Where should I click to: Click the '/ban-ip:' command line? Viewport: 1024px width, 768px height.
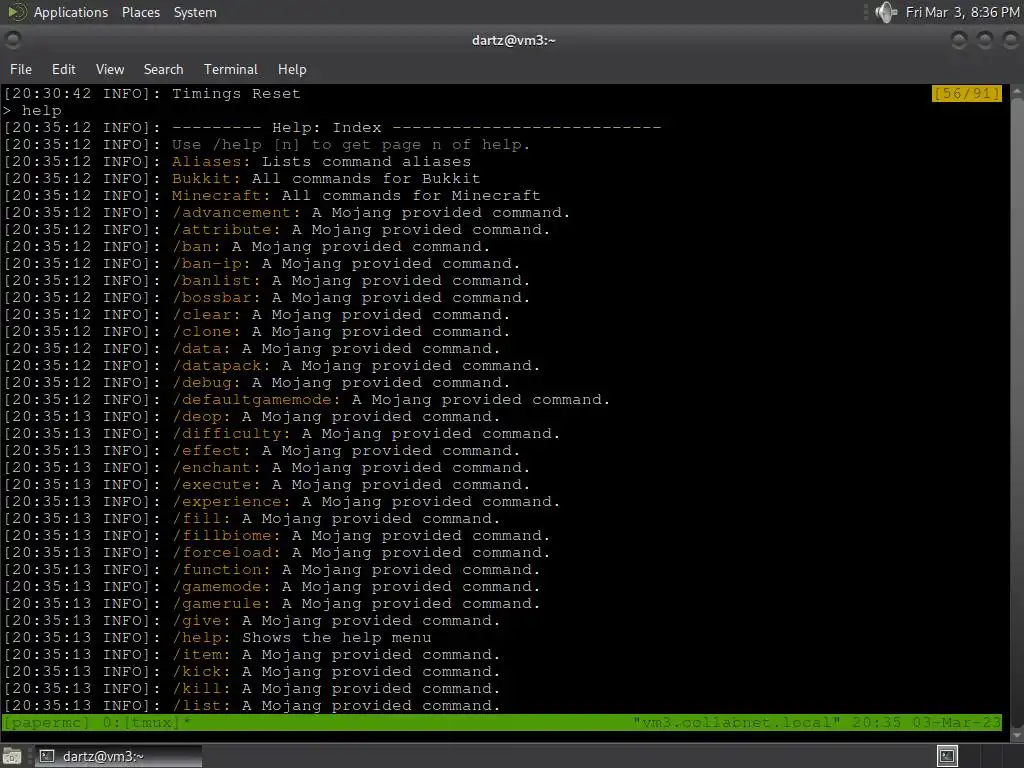pyautogui.click(x=262, y=264)
